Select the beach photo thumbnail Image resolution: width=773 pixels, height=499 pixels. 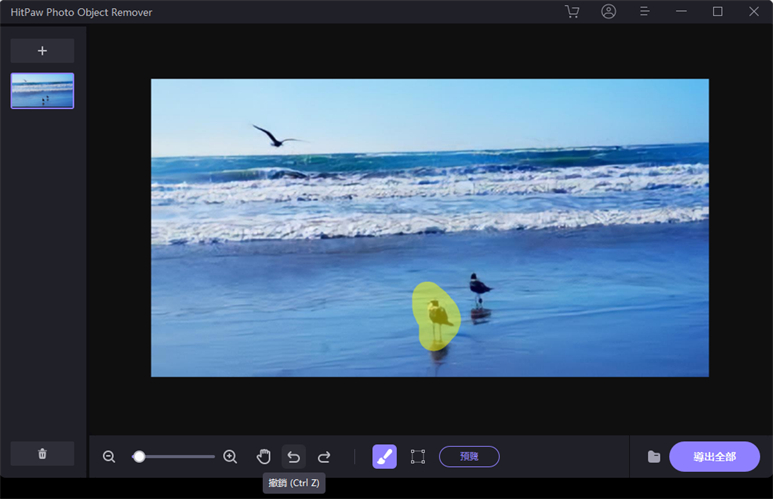(x=42, y=90)
